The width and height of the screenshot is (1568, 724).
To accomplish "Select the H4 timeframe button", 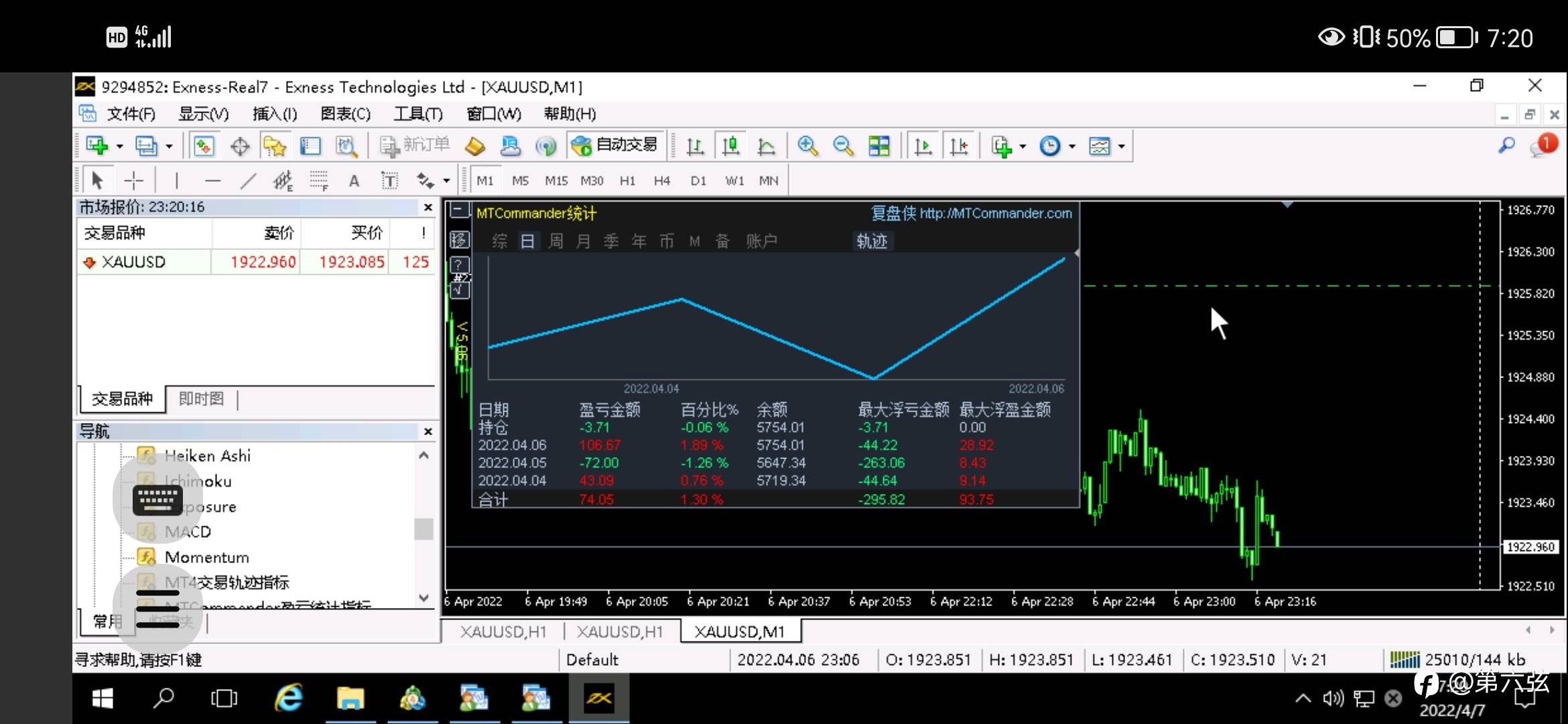I will [x=661, y=180].
